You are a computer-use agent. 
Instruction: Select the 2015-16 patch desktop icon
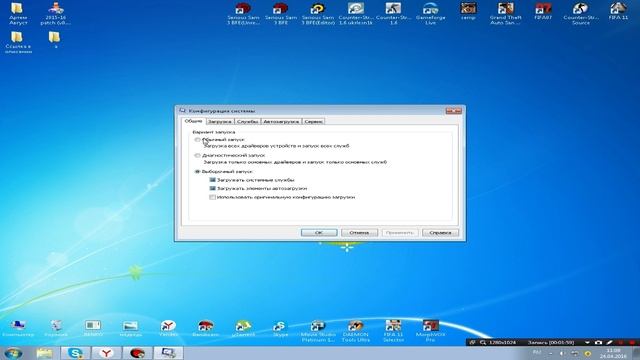[56, 13]
